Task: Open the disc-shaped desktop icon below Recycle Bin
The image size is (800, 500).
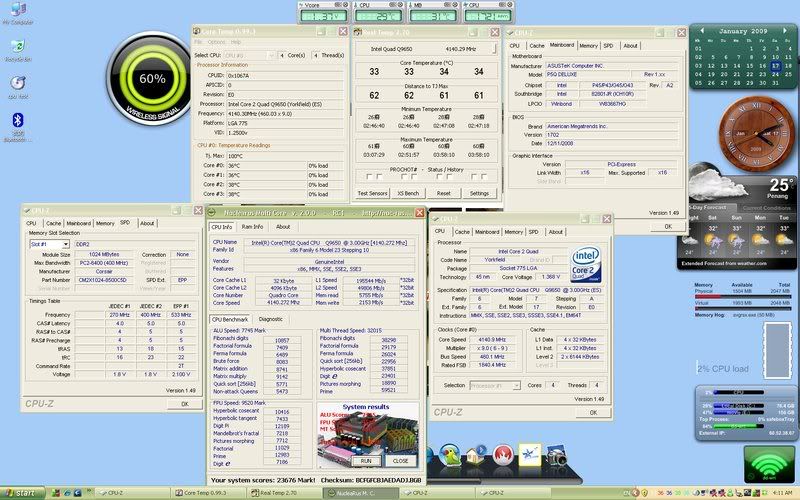Action: [x=18, y=86]
